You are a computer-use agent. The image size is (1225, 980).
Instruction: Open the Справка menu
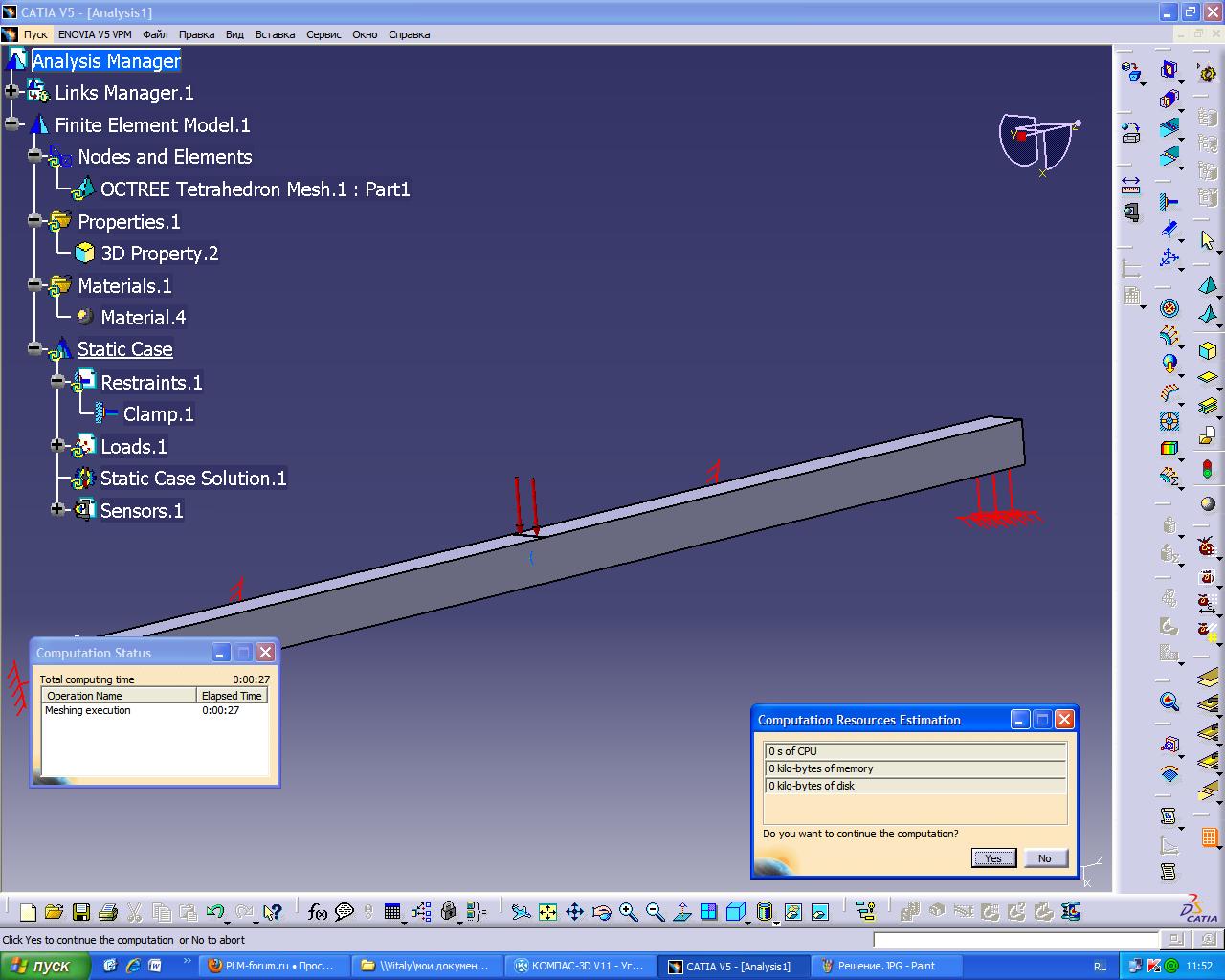coord(409,34)
